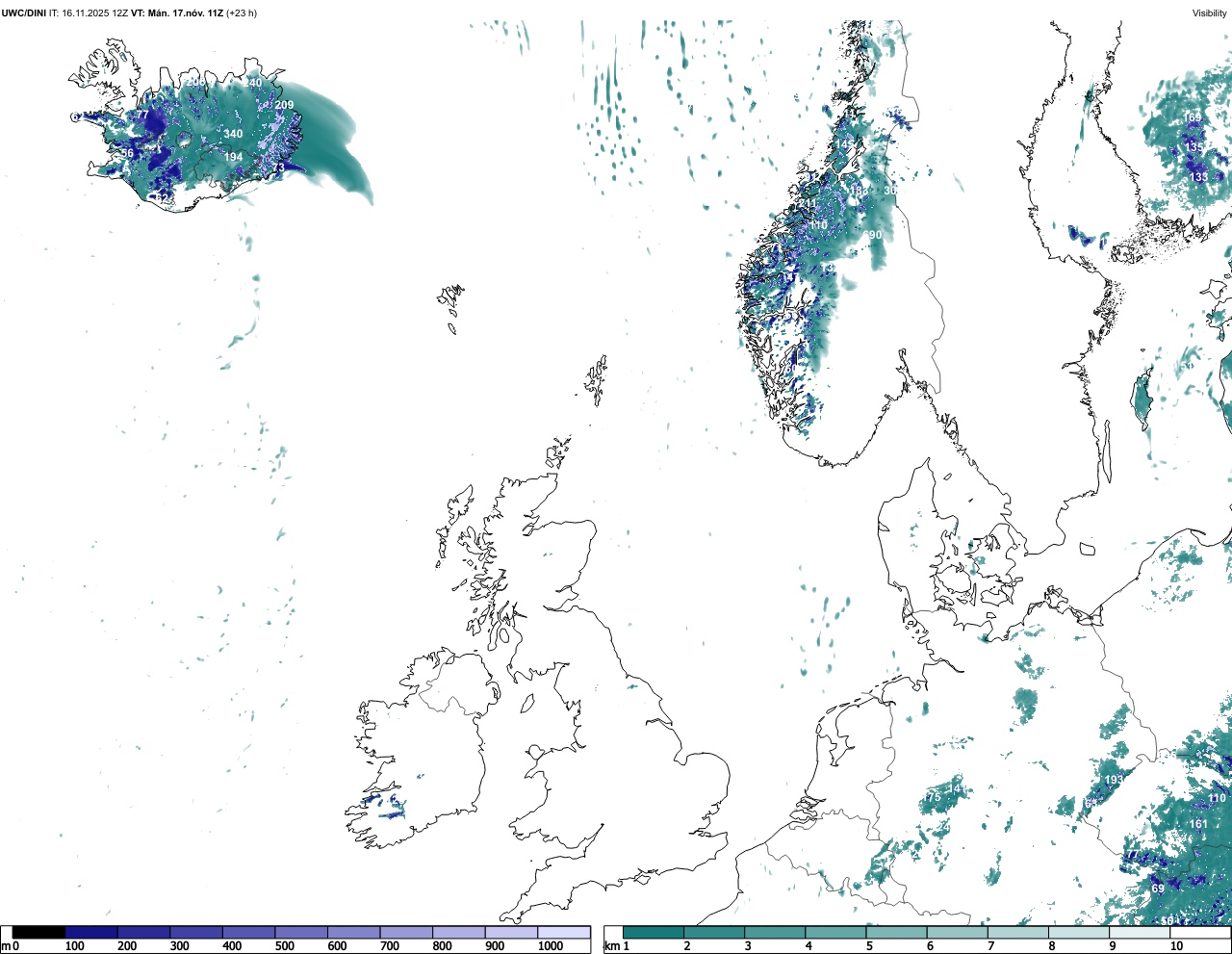Click the 'km' unit label on right legend
Screen dimensions: 1232x954
(612, 946)
